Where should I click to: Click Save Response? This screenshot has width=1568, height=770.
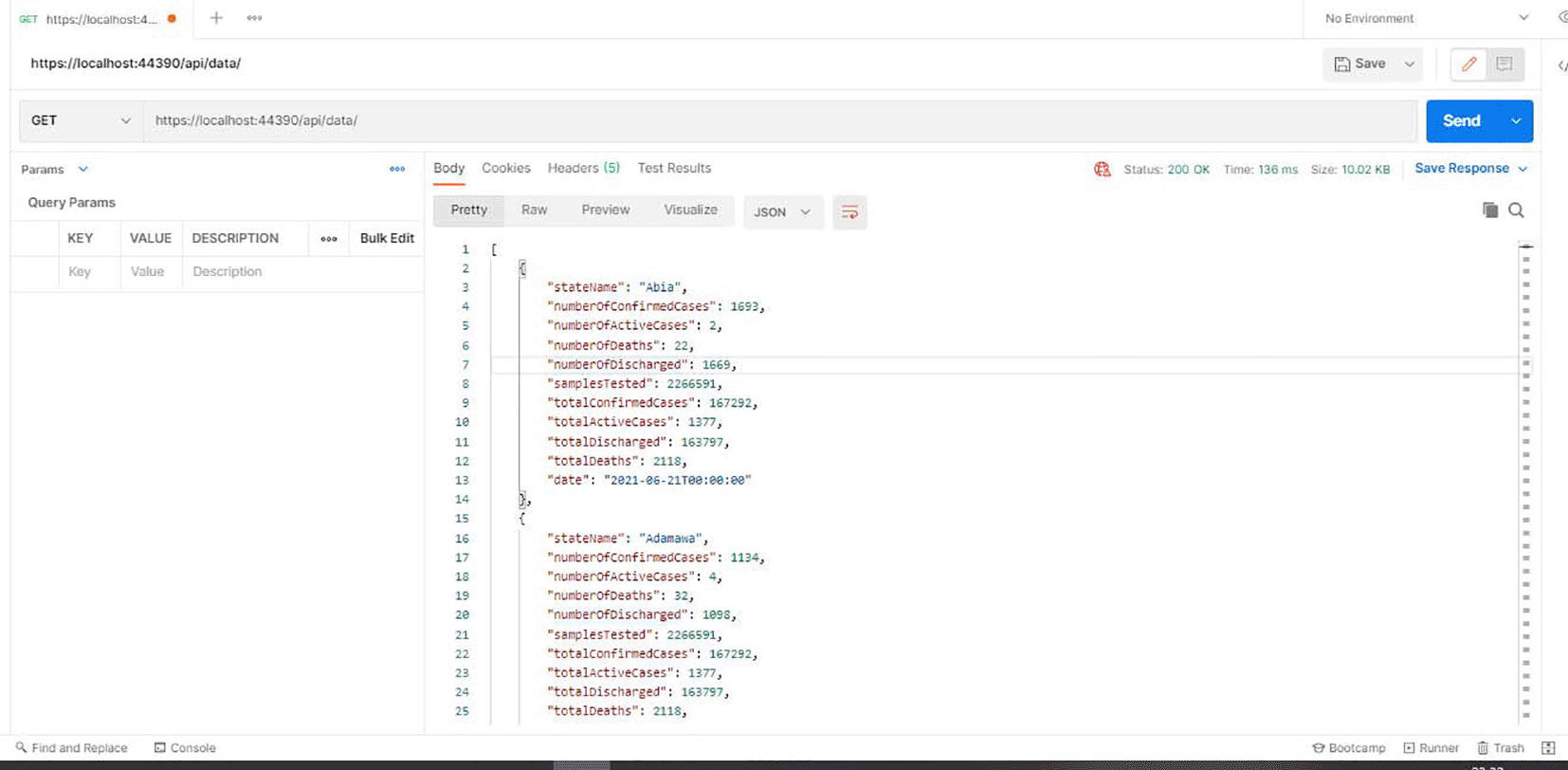click(1462, 168)
